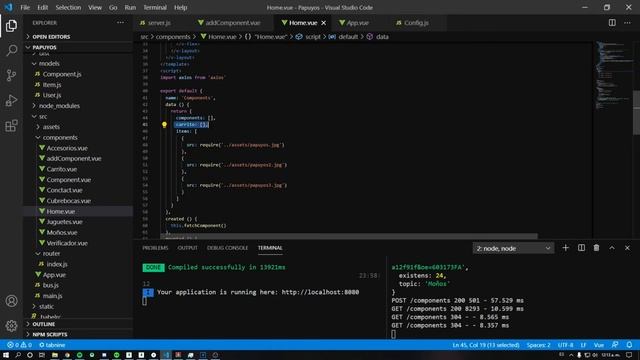Open User.js in models folder
Image resolution: width=640 pixels, height=360 pixels.
pos(52,95)
